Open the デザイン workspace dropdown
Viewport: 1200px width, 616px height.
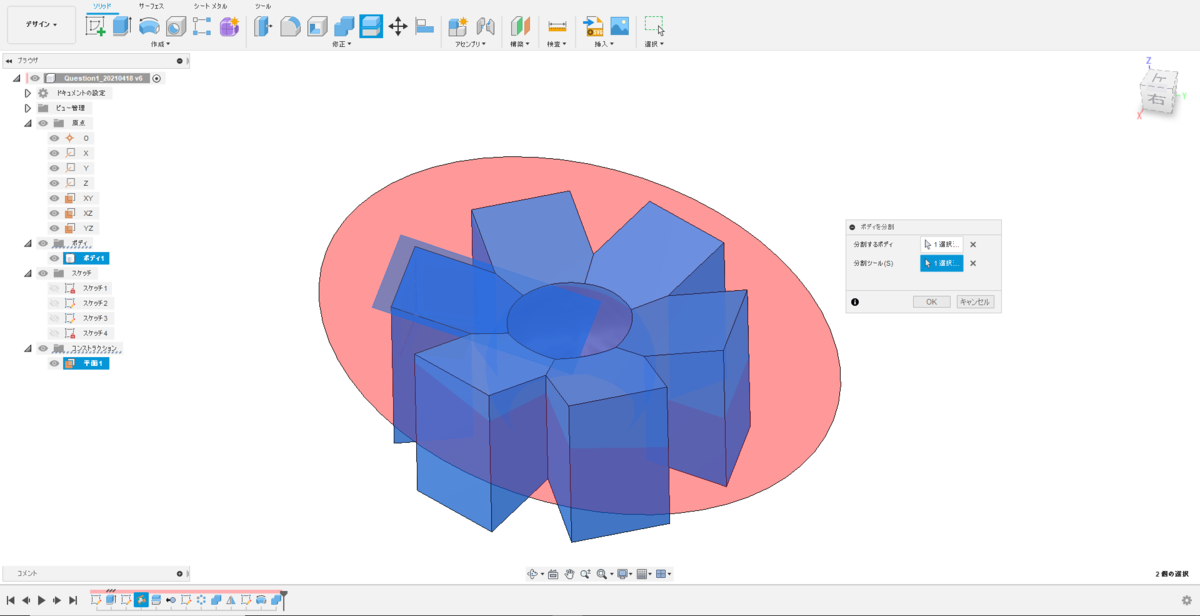click(x=41, y=24)
